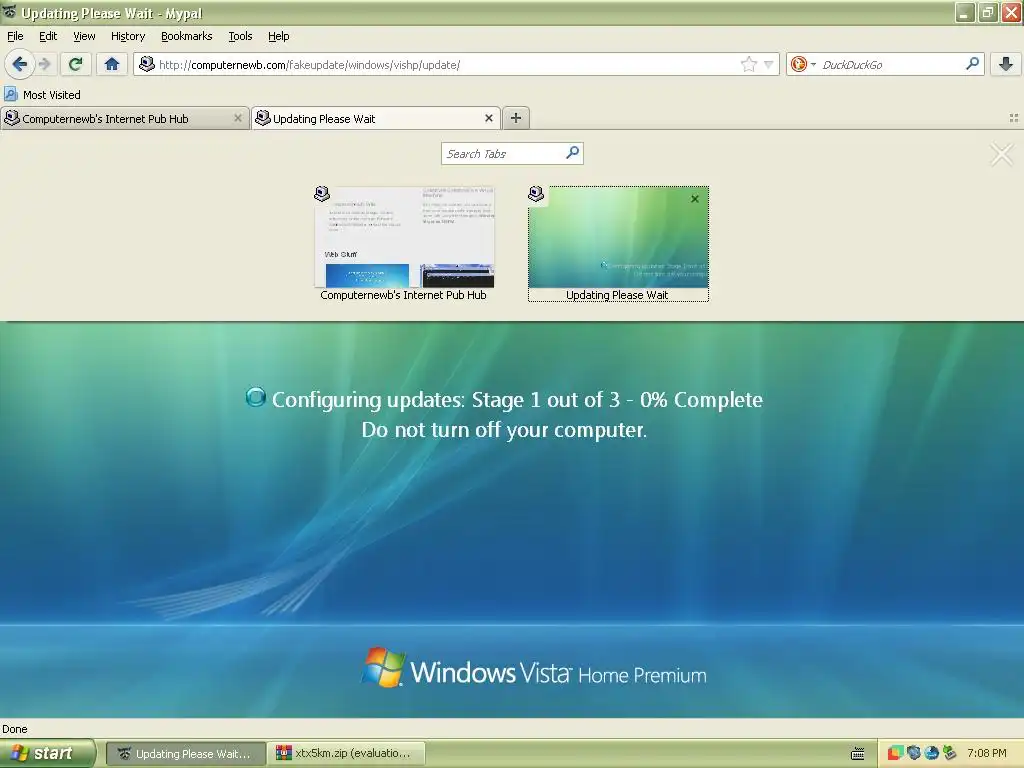This screenshot has width=1024, height=768.
Task: Open the Most Visited bookmarks folder
Action: [x=43, y=95]
